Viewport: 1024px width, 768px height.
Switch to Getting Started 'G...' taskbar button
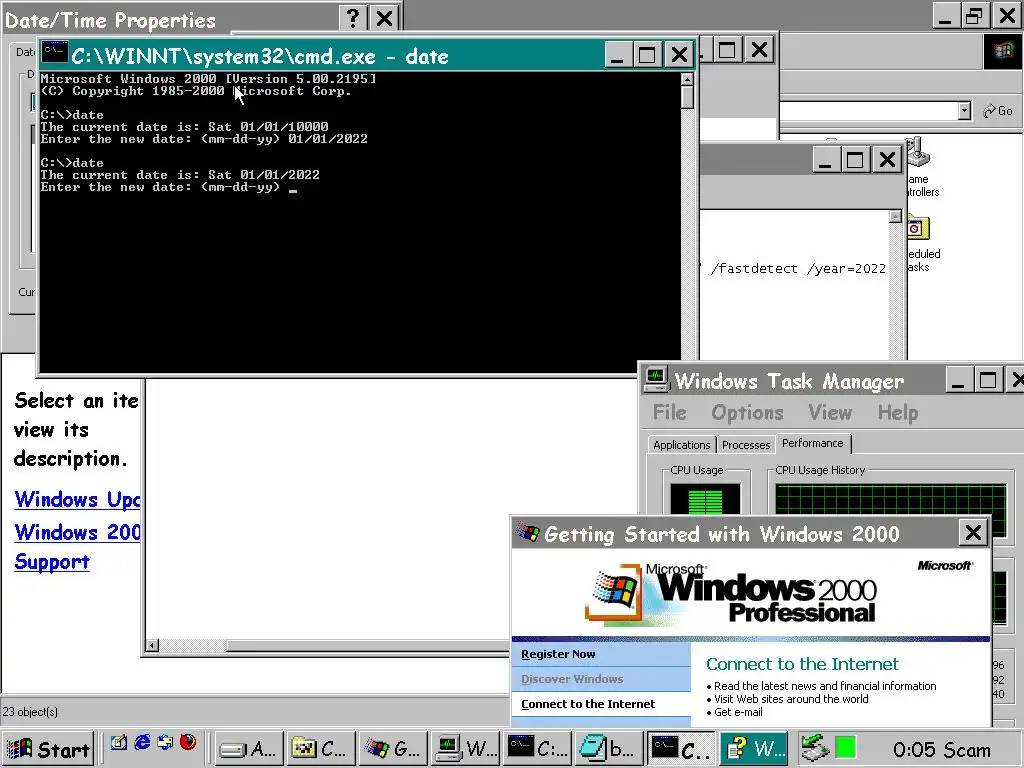[x=392, y=748]
